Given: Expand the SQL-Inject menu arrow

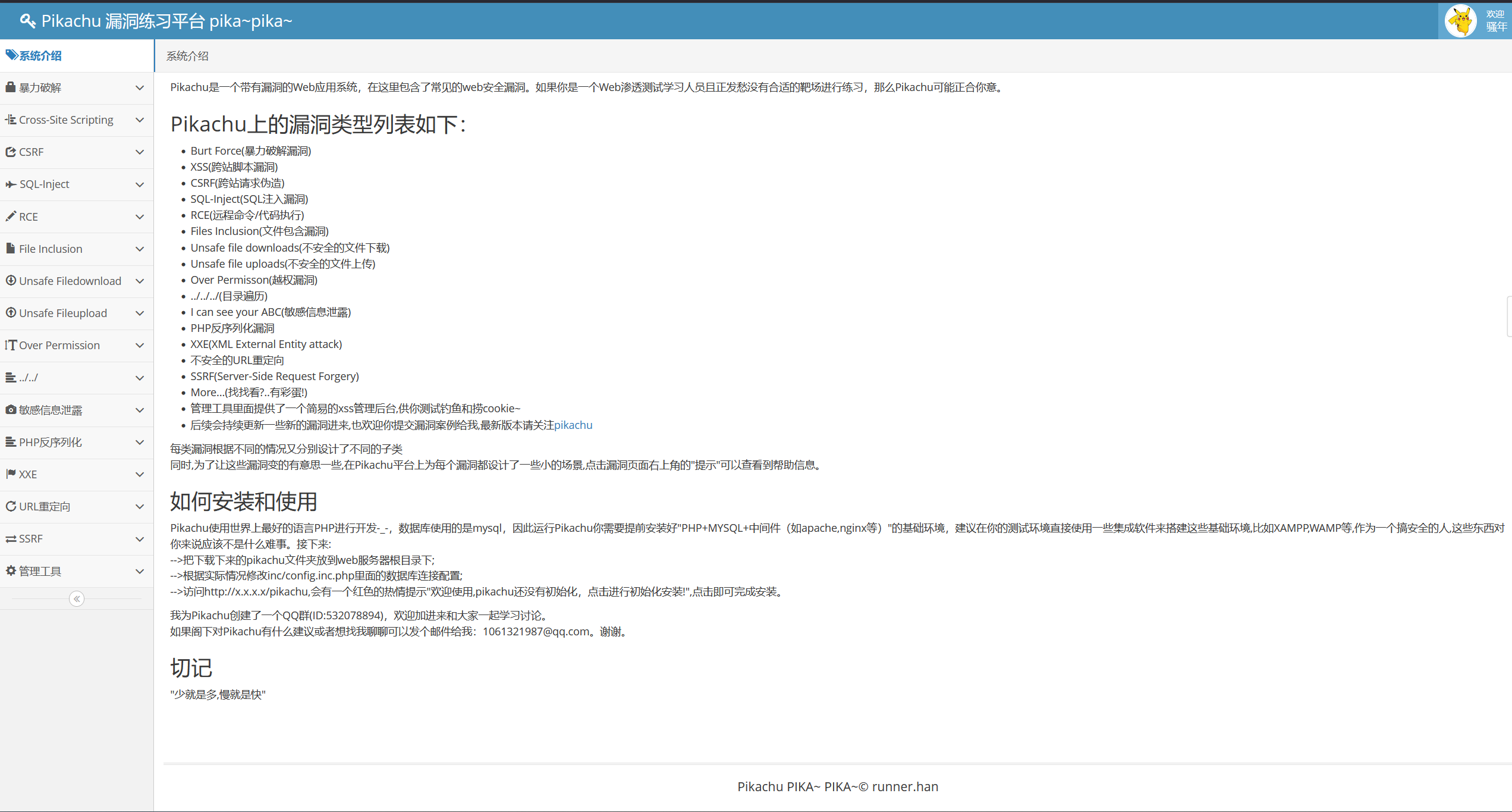Looking at the screenshot, I should 140,184.
